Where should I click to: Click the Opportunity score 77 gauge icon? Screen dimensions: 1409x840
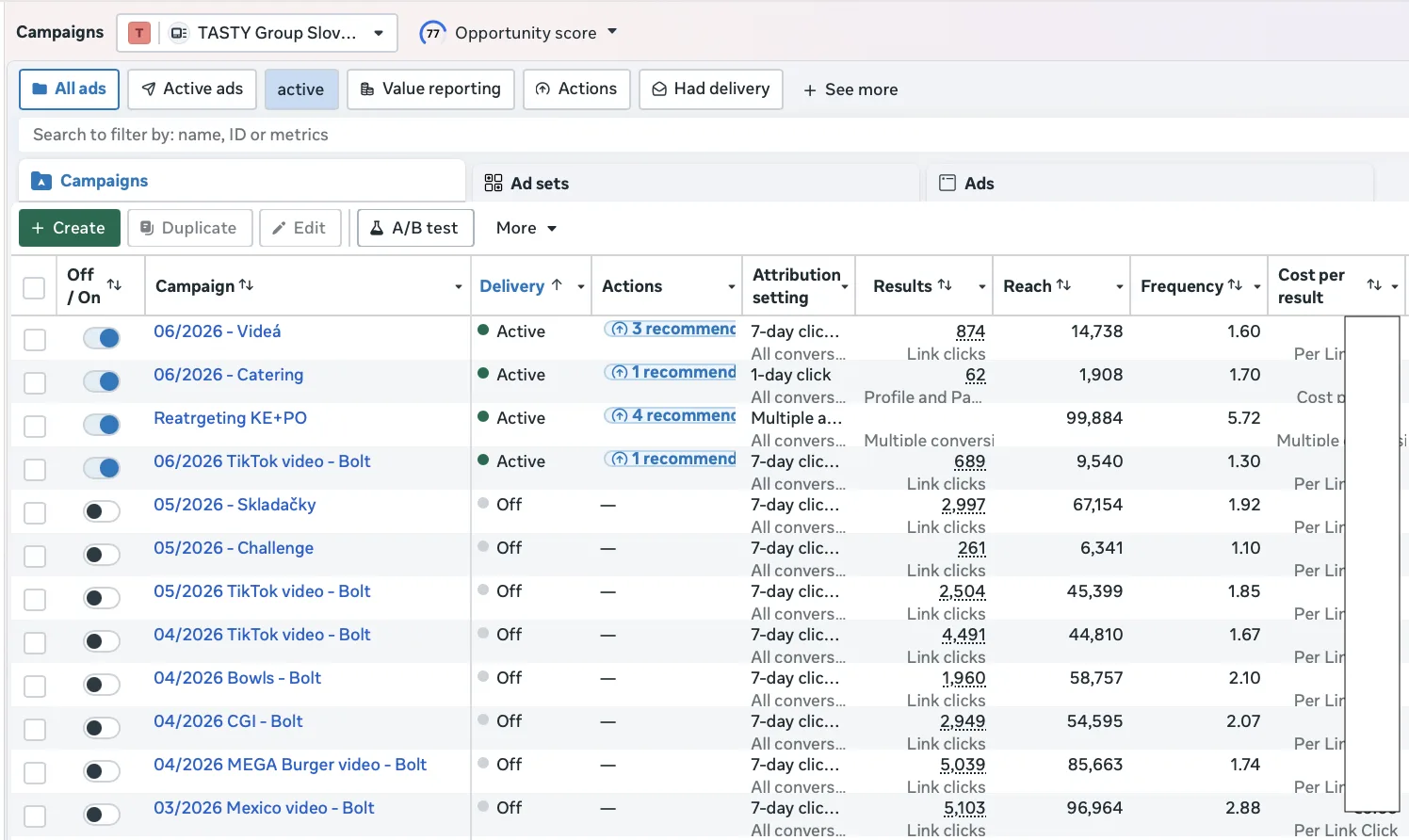pos(432,33)
